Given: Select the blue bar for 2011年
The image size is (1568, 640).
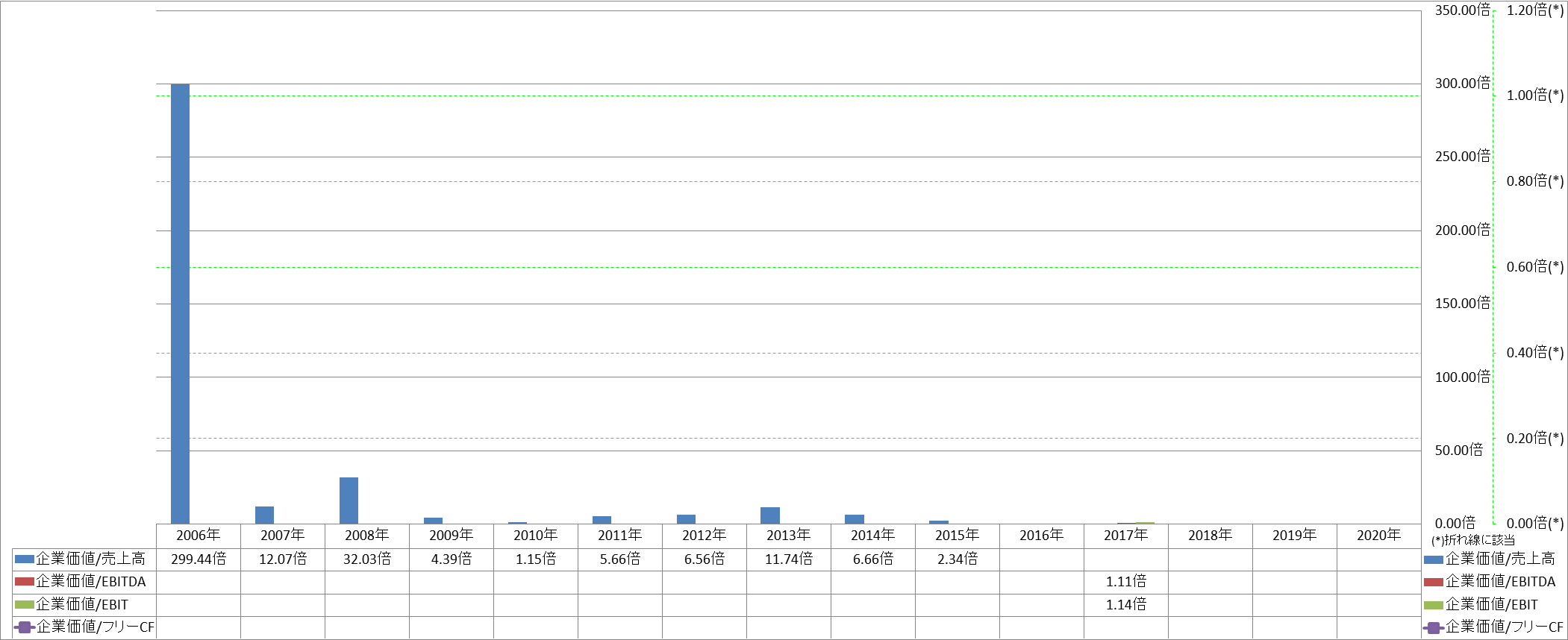Looking at the screenshot, I should [x=602, y=520].
